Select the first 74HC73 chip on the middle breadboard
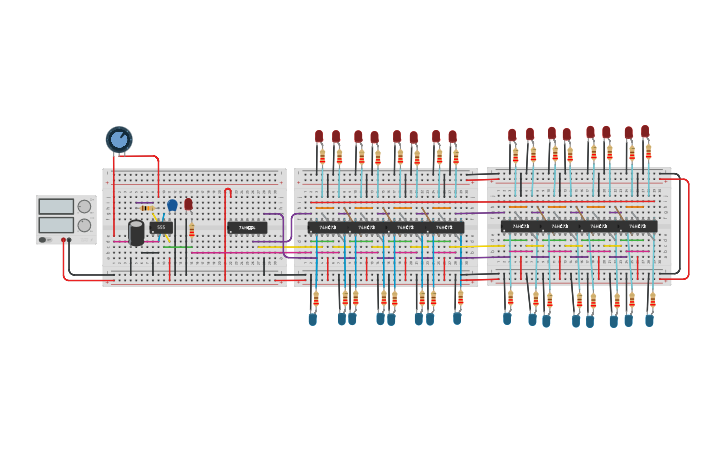The image size is (725, 453). (x=328, y=227)
